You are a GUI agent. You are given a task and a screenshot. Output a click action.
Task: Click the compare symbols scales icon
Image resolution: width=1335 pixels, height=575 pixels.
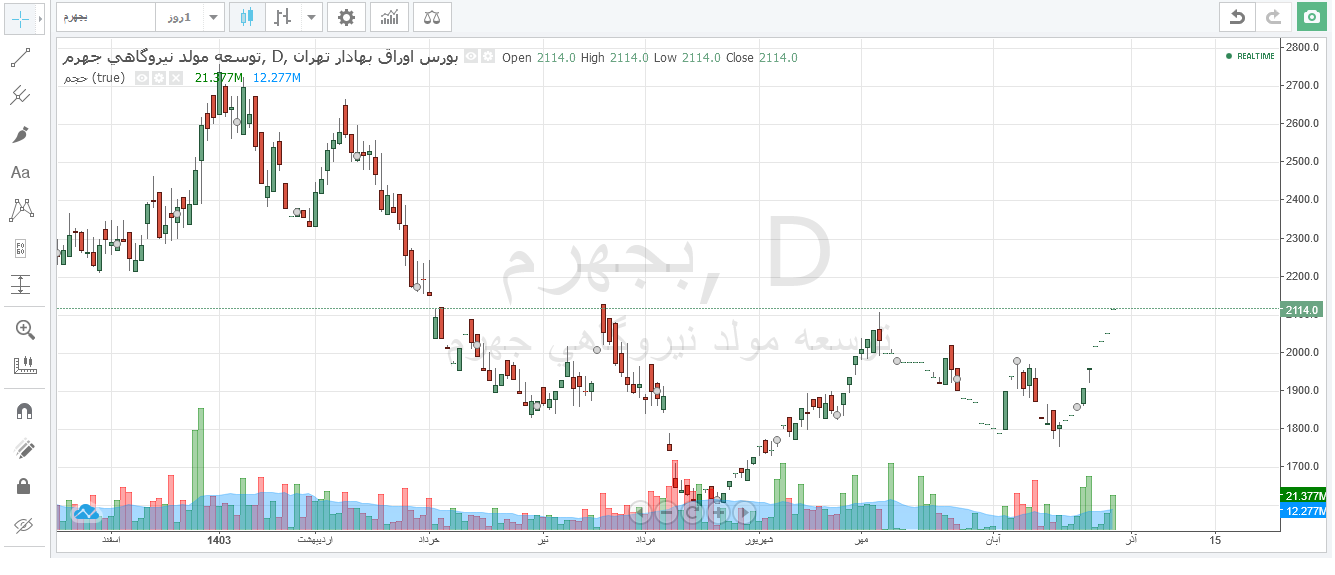432,17
